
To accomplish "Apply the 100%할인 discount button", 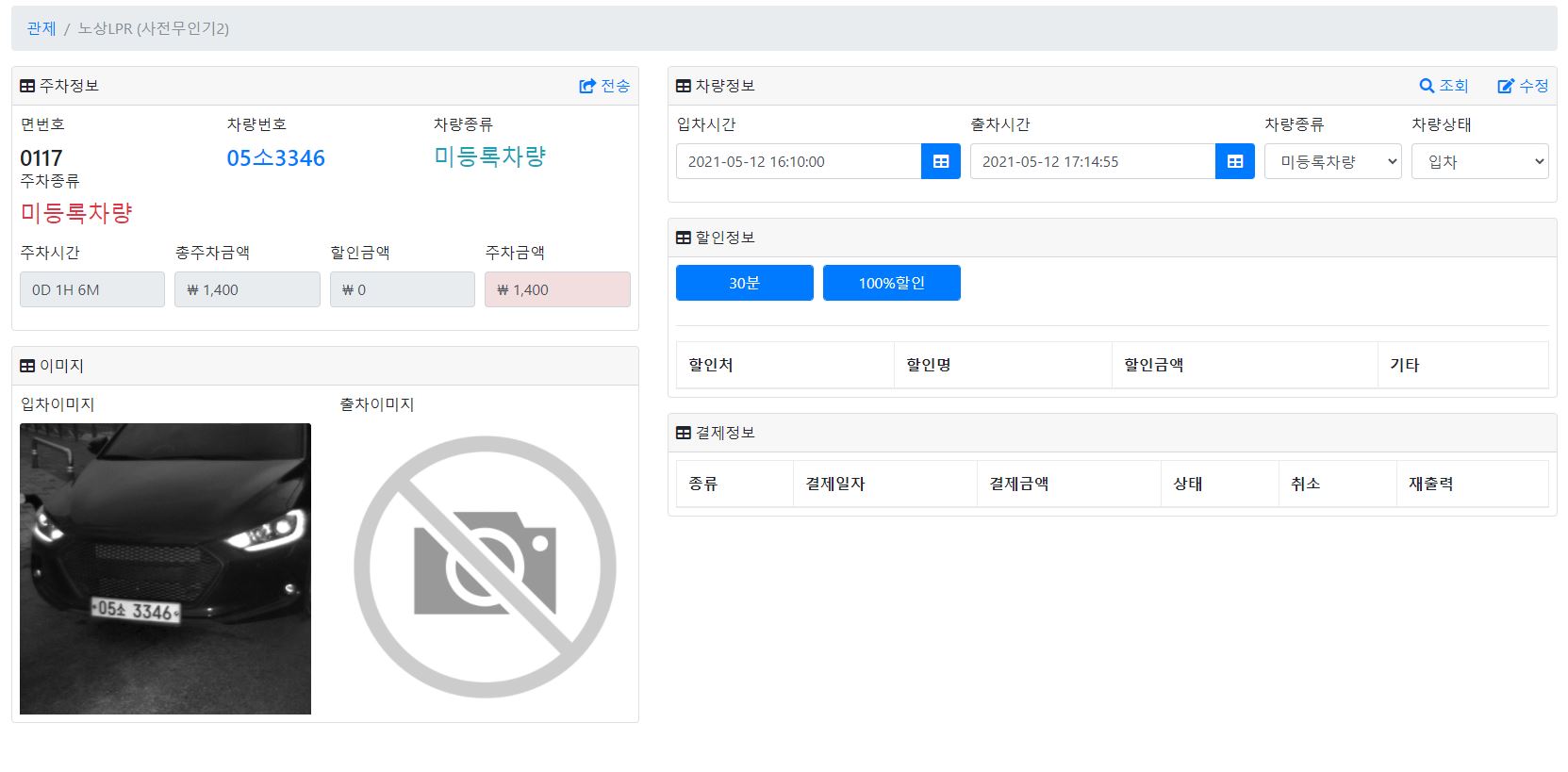I will [x=892, y=283].
